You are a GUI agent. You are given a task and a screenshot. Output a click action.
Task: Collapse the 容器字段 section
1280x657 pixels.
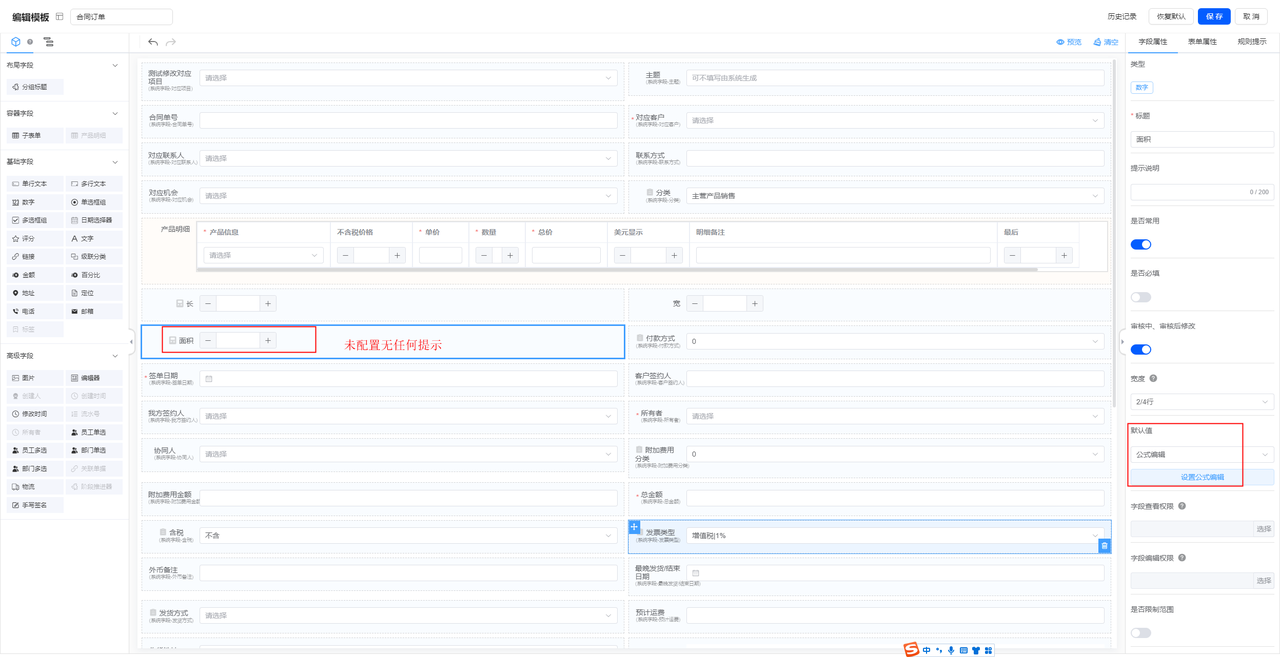[115, 113]
